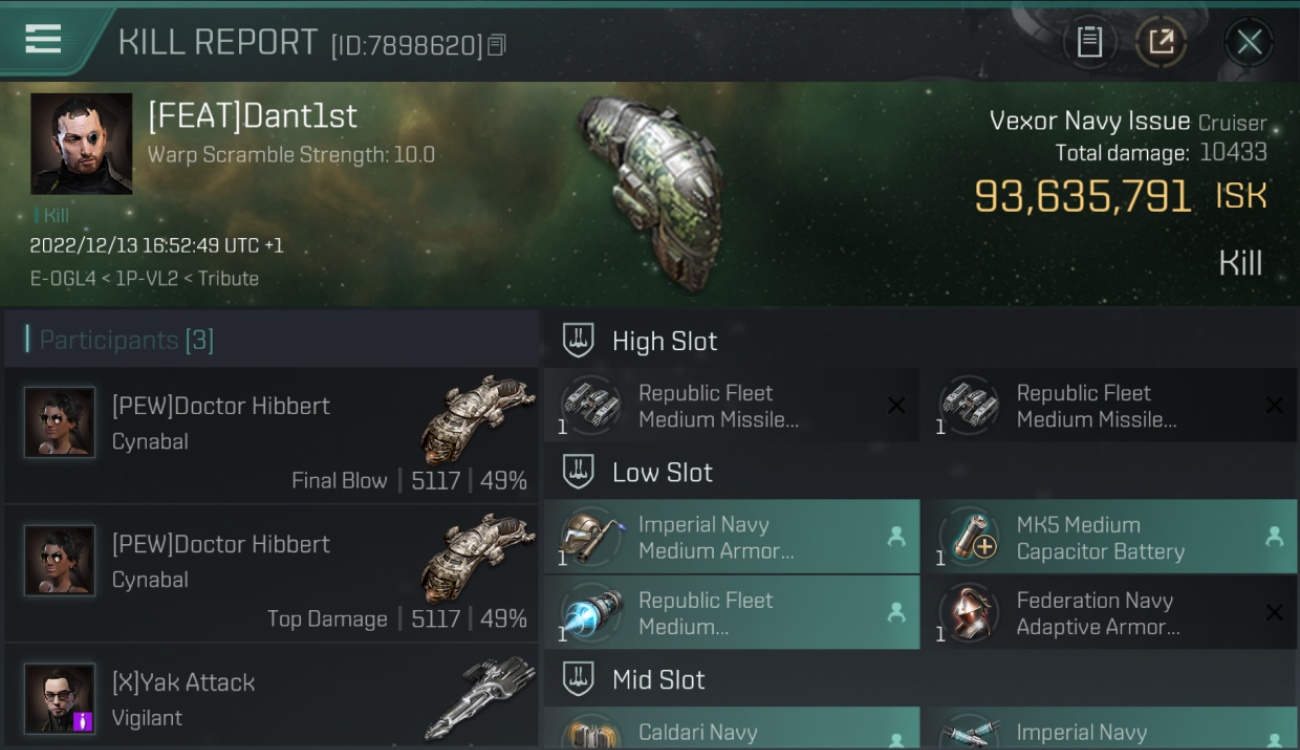The width and height of the screenshot is (1300, 750).
Task: Copy the kill report ID icon
Action: pyautogui.click(x=497, y=45)
